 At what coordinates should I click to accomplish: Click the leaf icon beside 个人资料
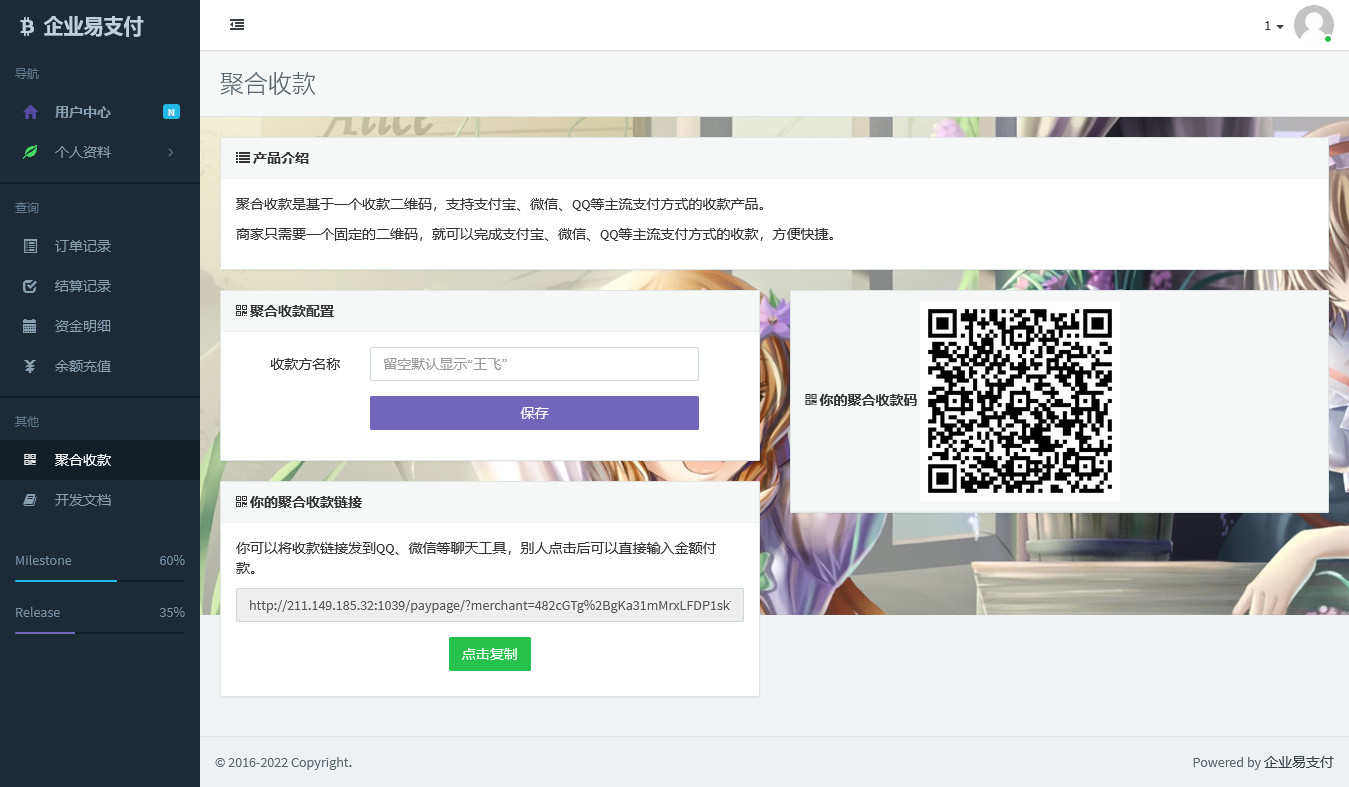(x=30, y=152)
